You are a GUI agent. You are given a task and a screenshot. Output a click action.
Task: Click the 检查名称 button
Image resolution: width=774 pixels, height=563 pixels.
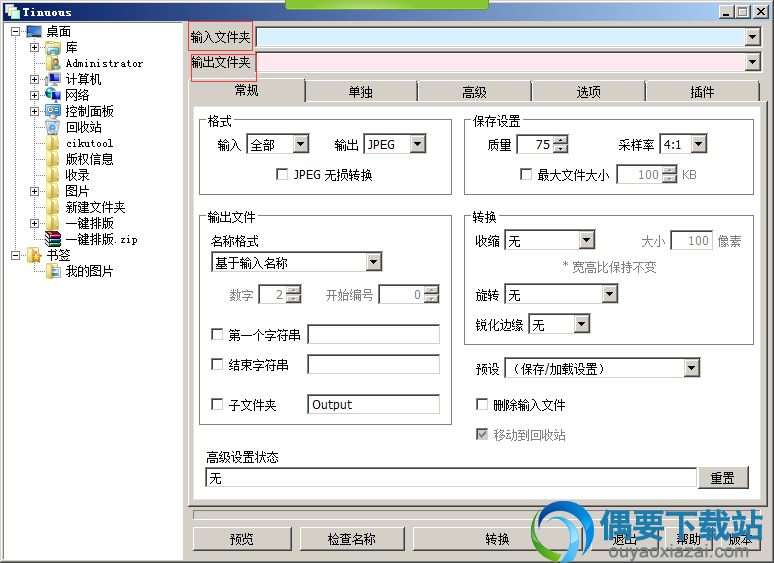352,539
